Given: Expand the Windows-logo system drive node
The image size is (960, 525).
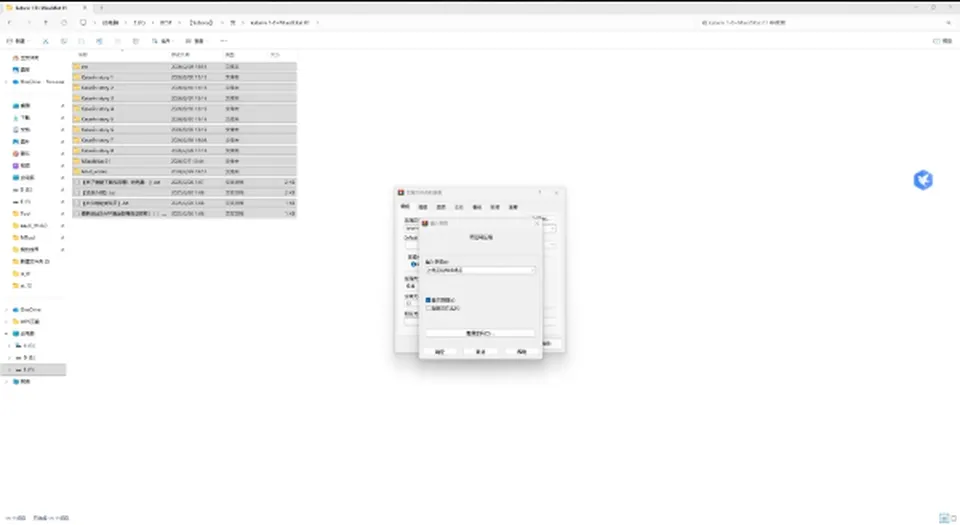Looking at the screenshot, I should point(9,346).
